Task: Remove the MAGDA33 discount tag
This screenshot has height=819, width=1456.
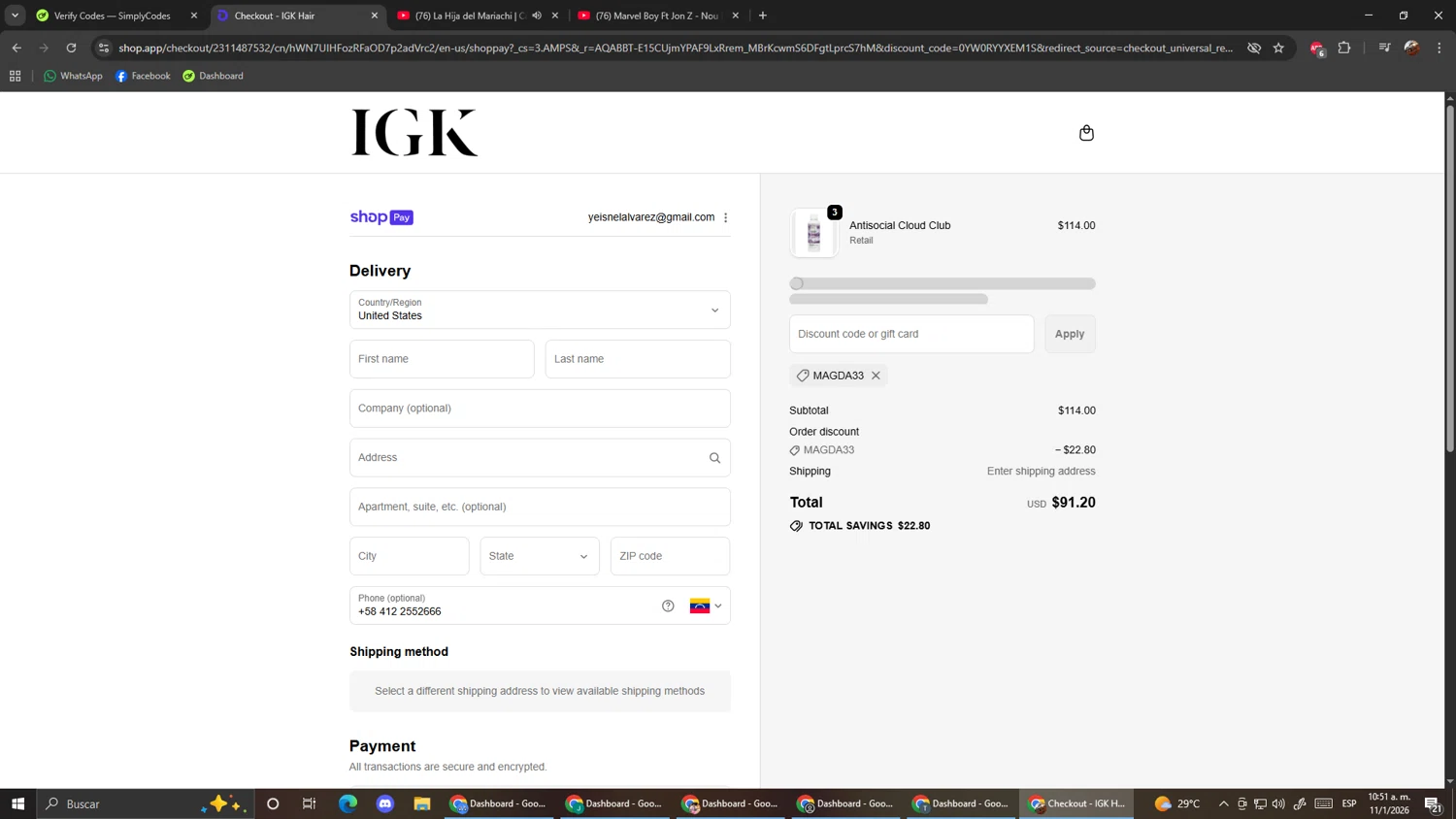Action: point(876,376)
